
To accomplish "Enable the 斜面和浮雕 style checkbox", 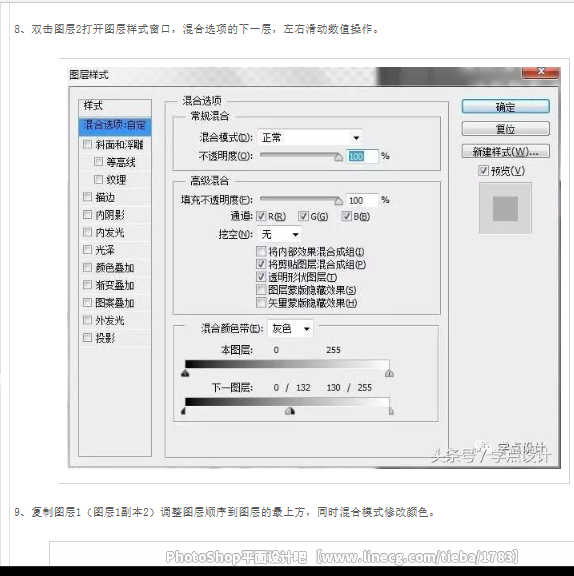I will click(87, 144).
